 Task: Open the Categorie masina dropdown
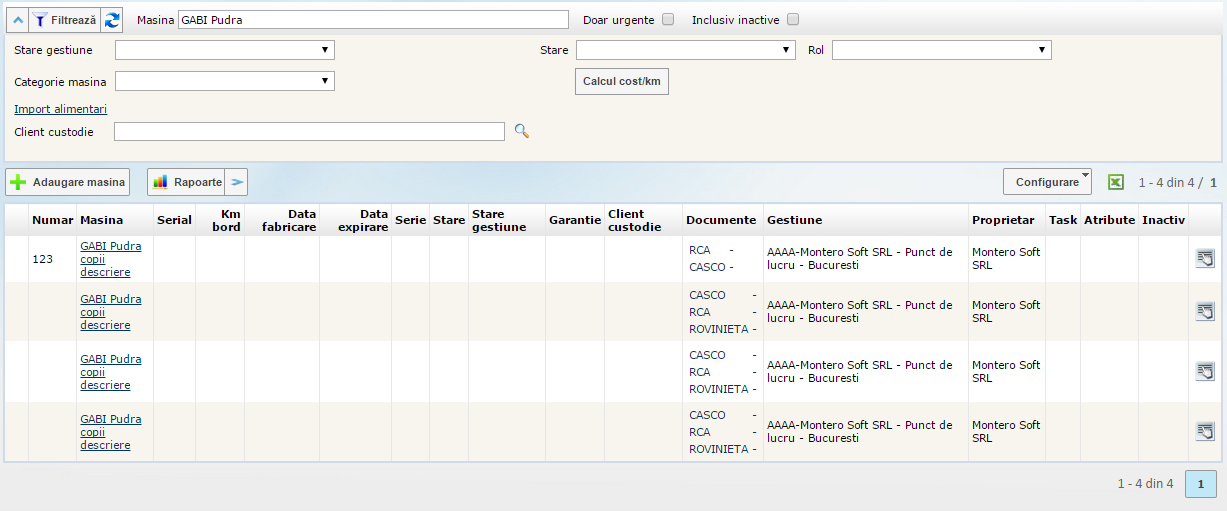(x=225, y=81)
